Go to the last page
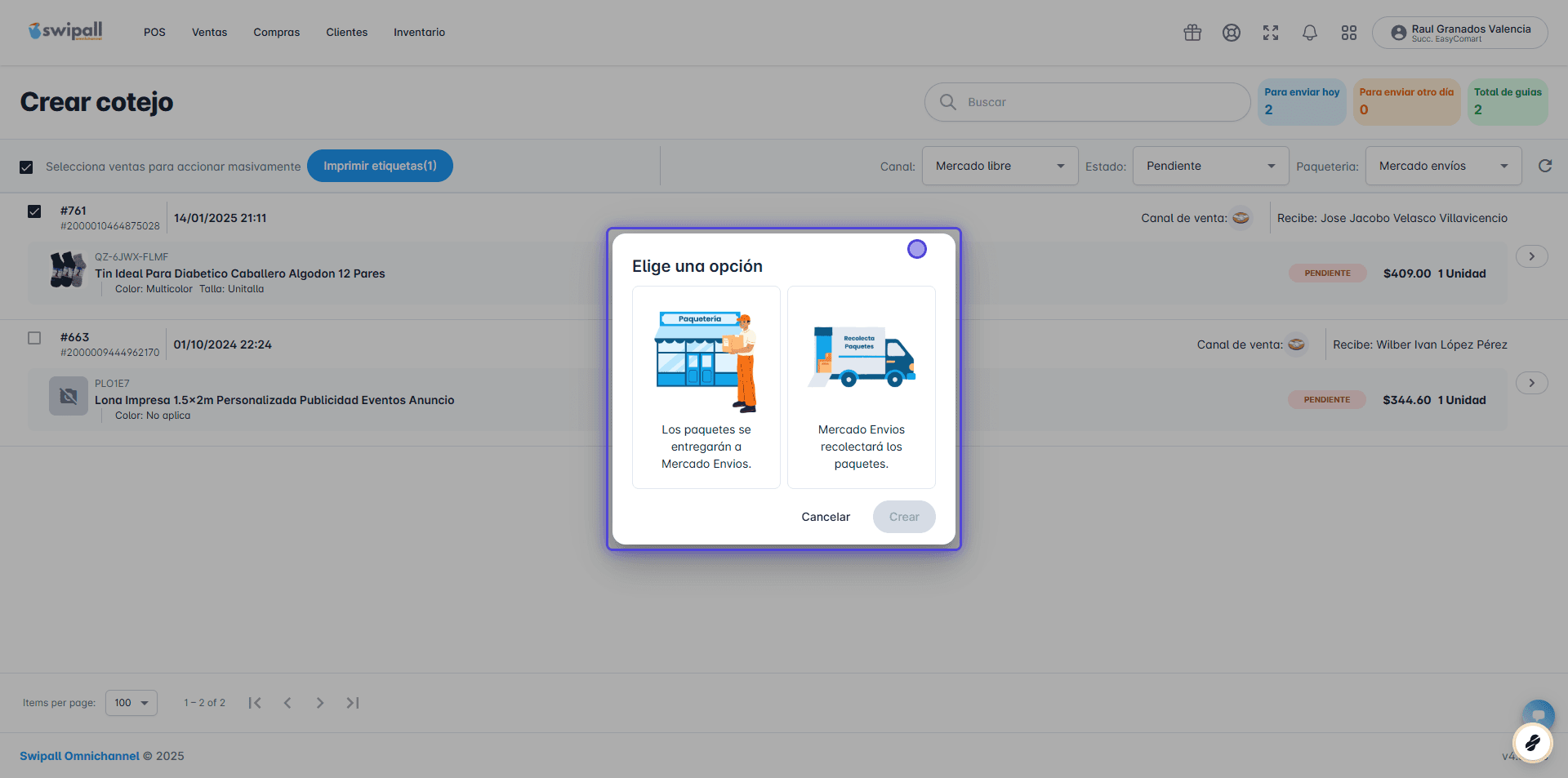1568x778 pixels. coord(353,703)
